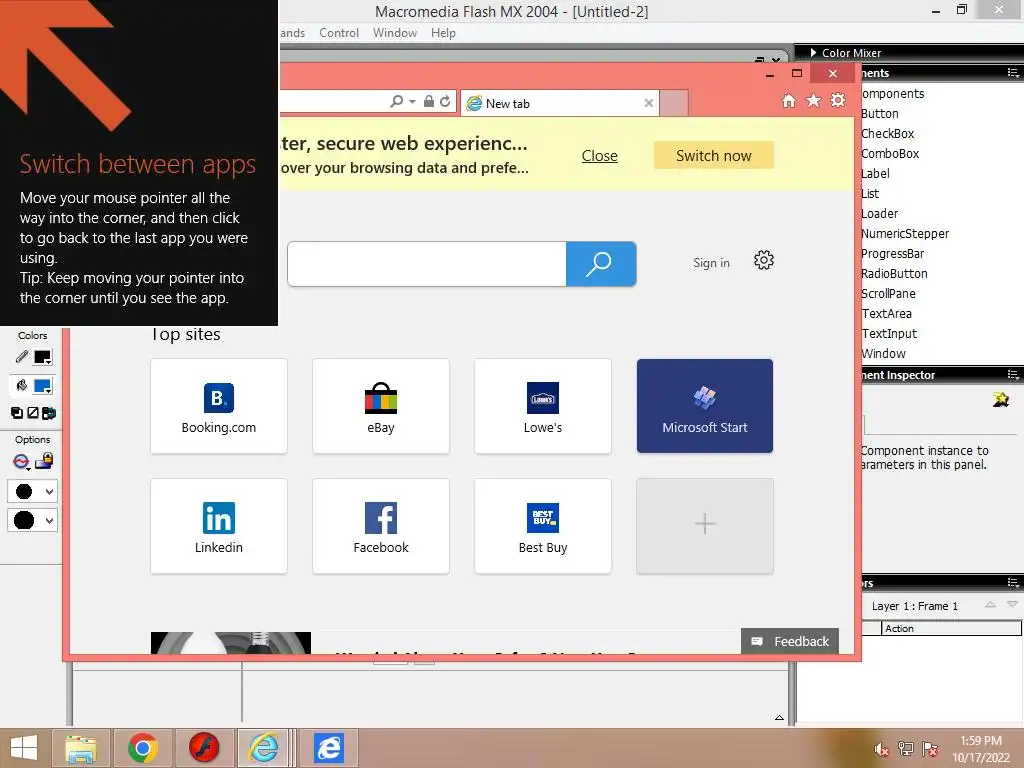Open the Linkedin top site tile

click(x=219, y=526)
